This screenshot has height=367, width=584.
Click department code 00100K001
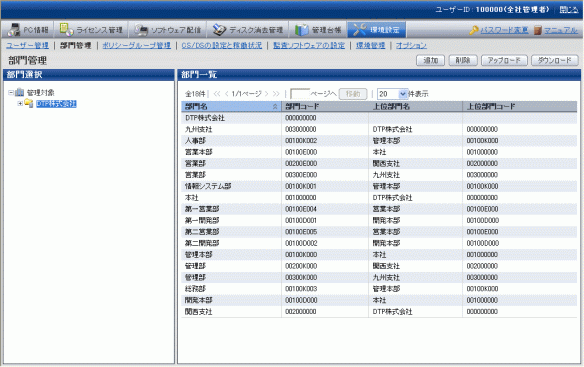pos(301,186)
